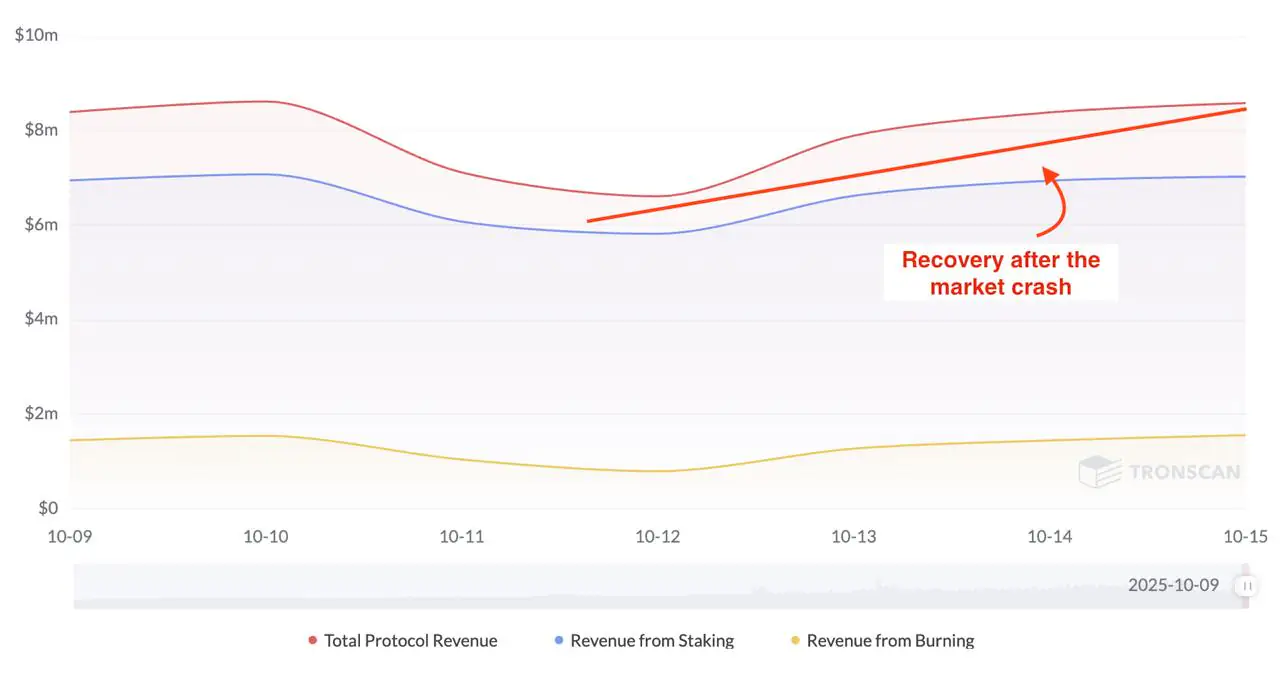The image size is (1280, 676).
Task: Select the 10-12 date on the x-axis
Action: [657, 537]
